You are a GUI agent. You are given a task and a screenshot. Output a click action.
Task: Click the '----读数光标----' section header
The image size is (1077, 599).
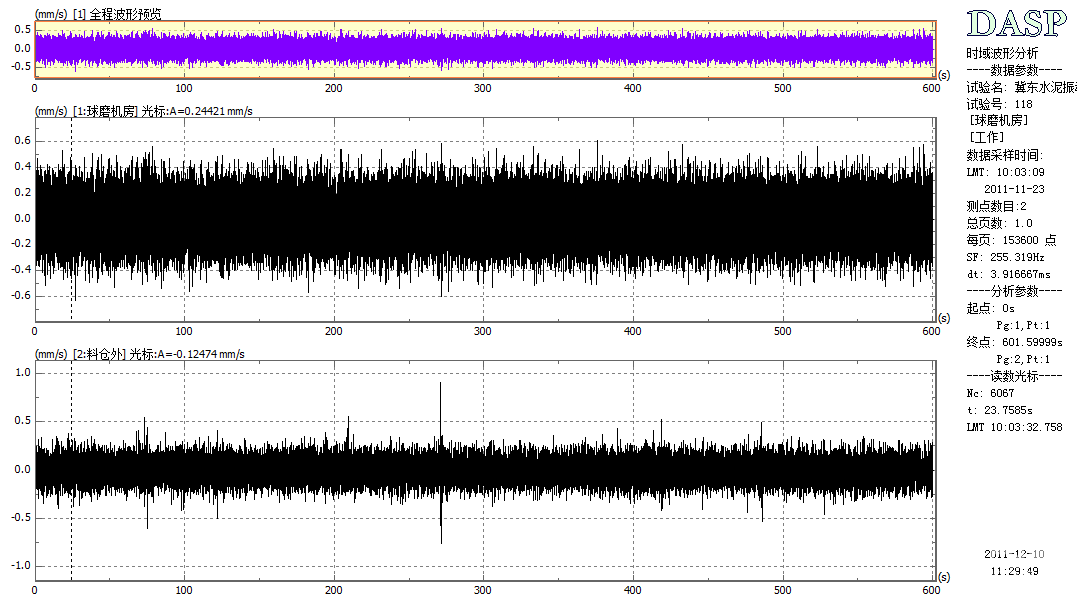click(1014, 376)
